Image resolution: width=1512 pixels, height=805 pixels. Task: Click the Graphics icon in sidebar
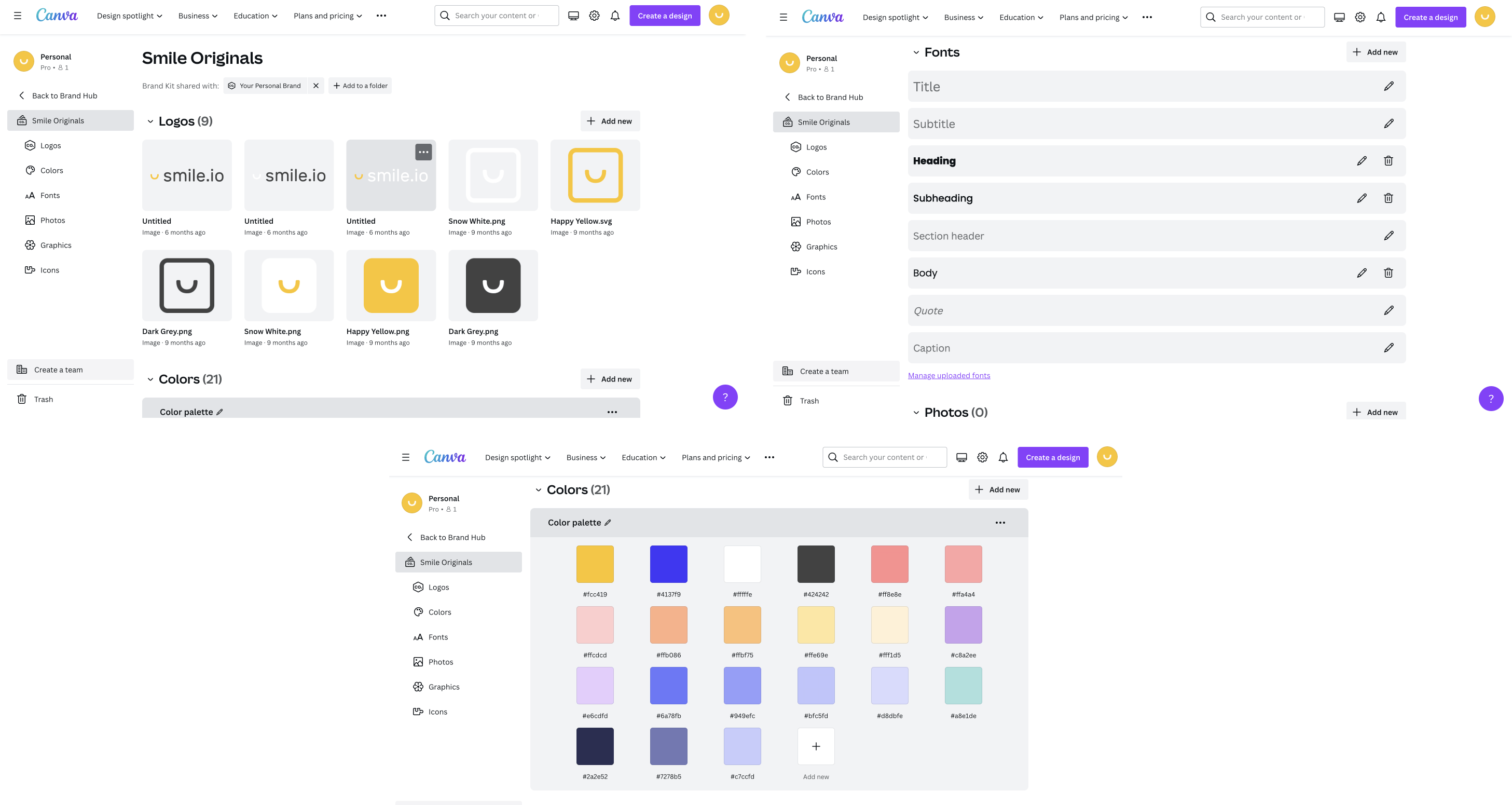[x=30, y=244]
